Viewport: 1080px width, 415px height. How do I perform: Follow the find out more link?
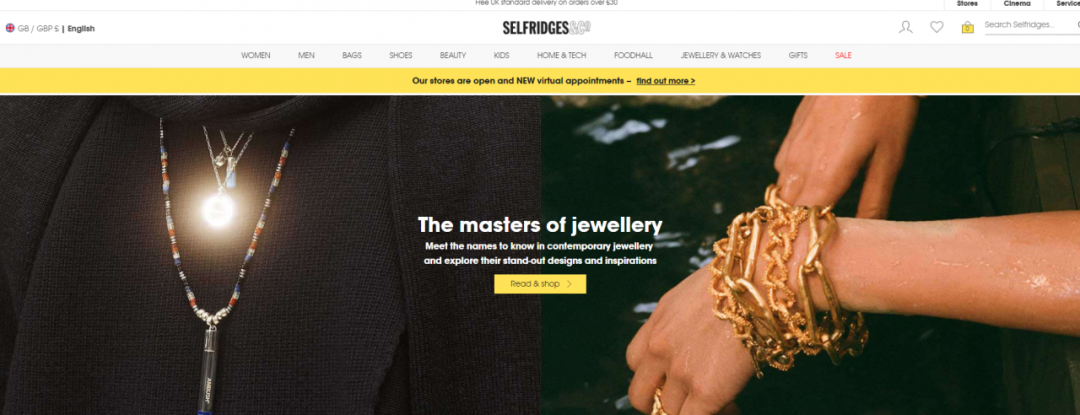[x=665, y=81]
